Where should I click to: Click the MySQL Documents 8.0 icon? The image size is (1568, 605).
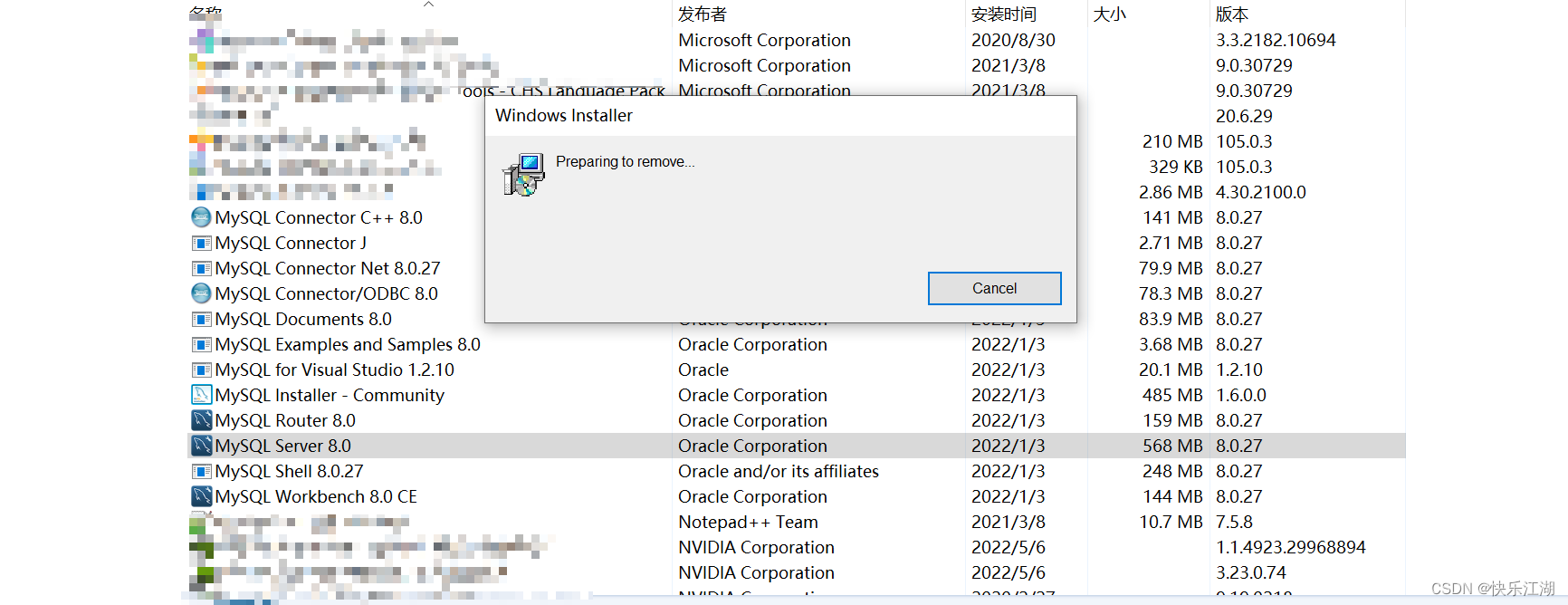click(x=201, y=319)
